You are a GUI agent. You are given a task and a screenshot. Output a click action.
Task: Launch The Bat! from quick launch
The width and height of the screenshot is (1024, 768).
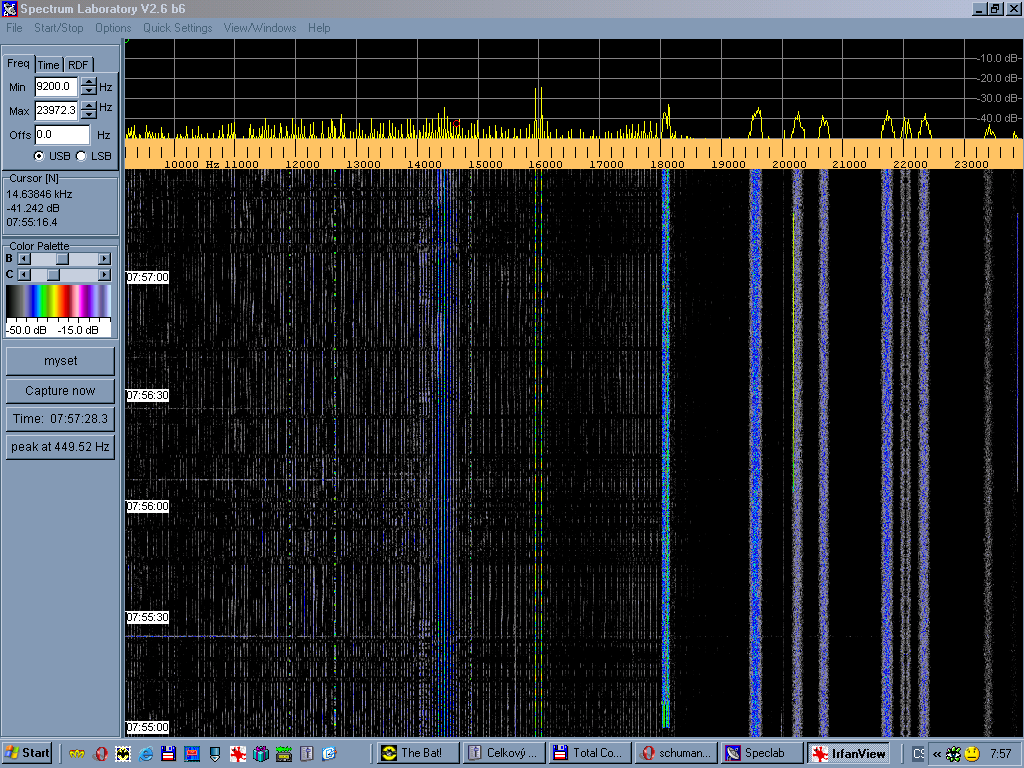123,754
